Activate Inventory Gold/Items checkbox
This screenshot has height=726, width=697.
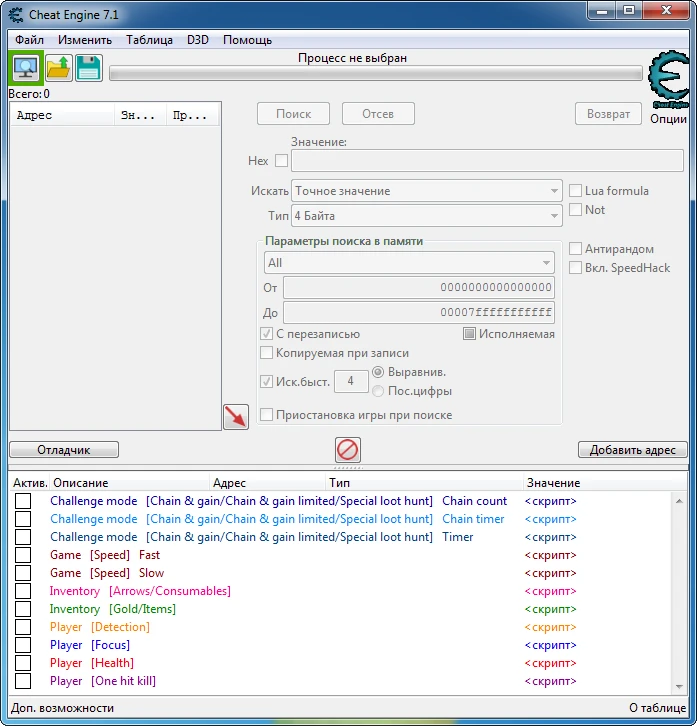(x=23, y=609)
